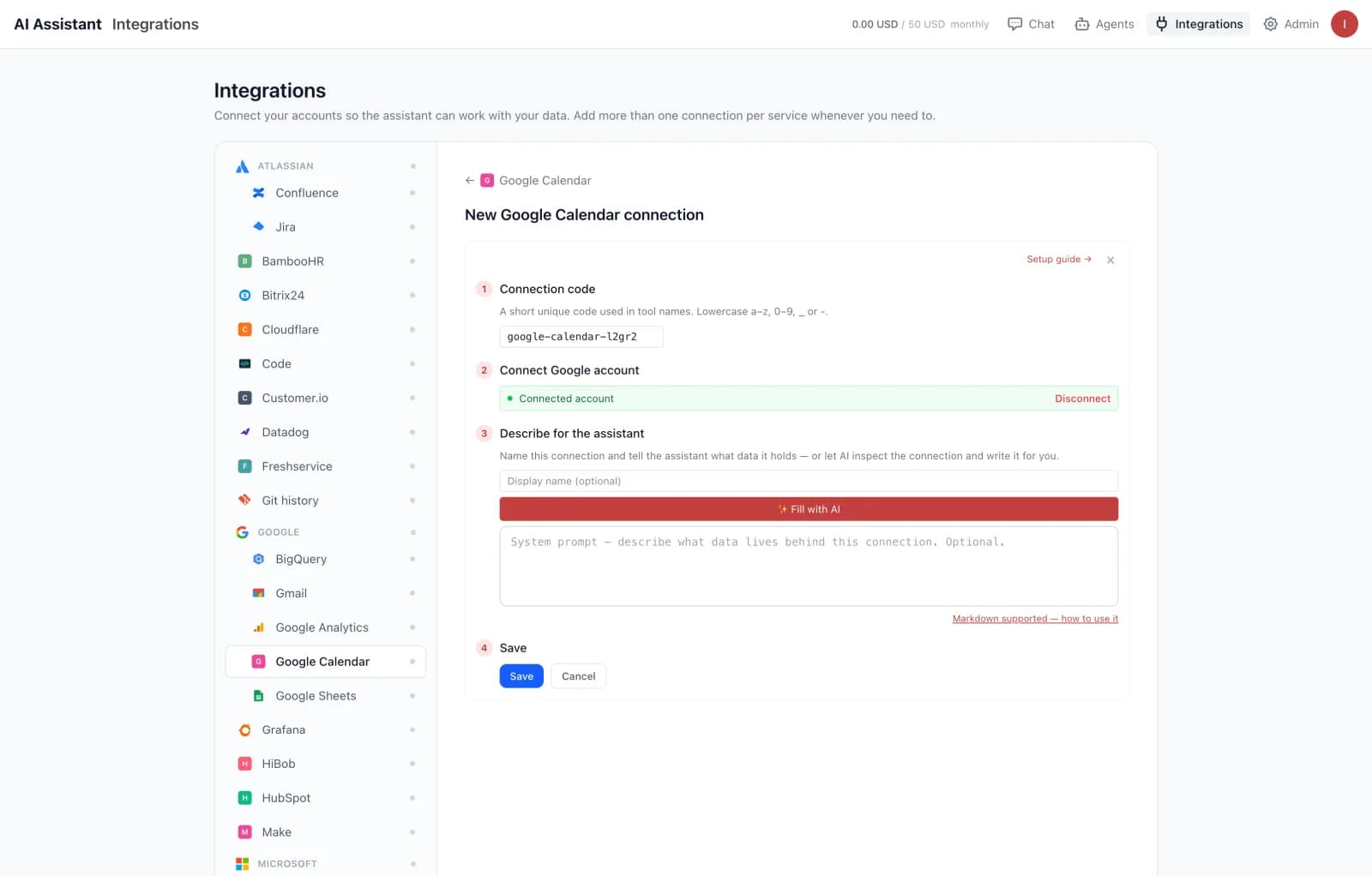Select Google Sheets in the sidebar
The width and height of the screenshot is (1372, 876).
325,696
